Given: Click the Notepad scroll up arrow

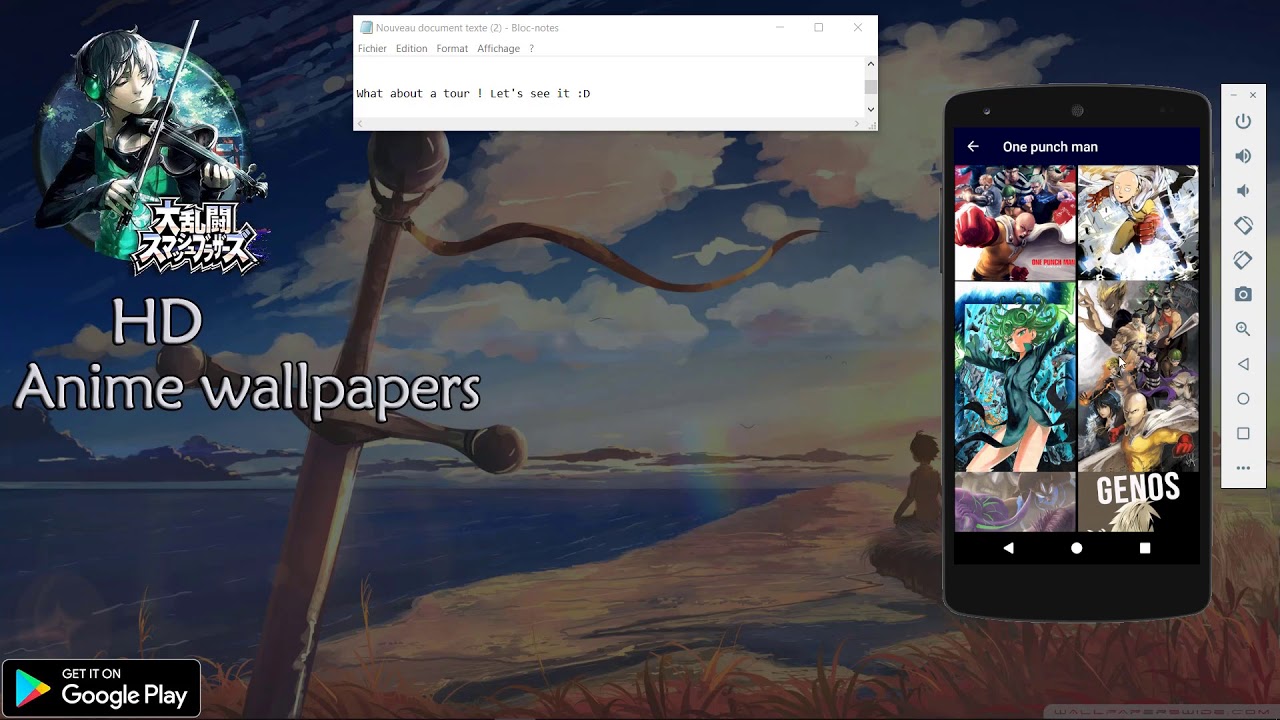Looking at the screenshot, I should click(x=871, y=64).
